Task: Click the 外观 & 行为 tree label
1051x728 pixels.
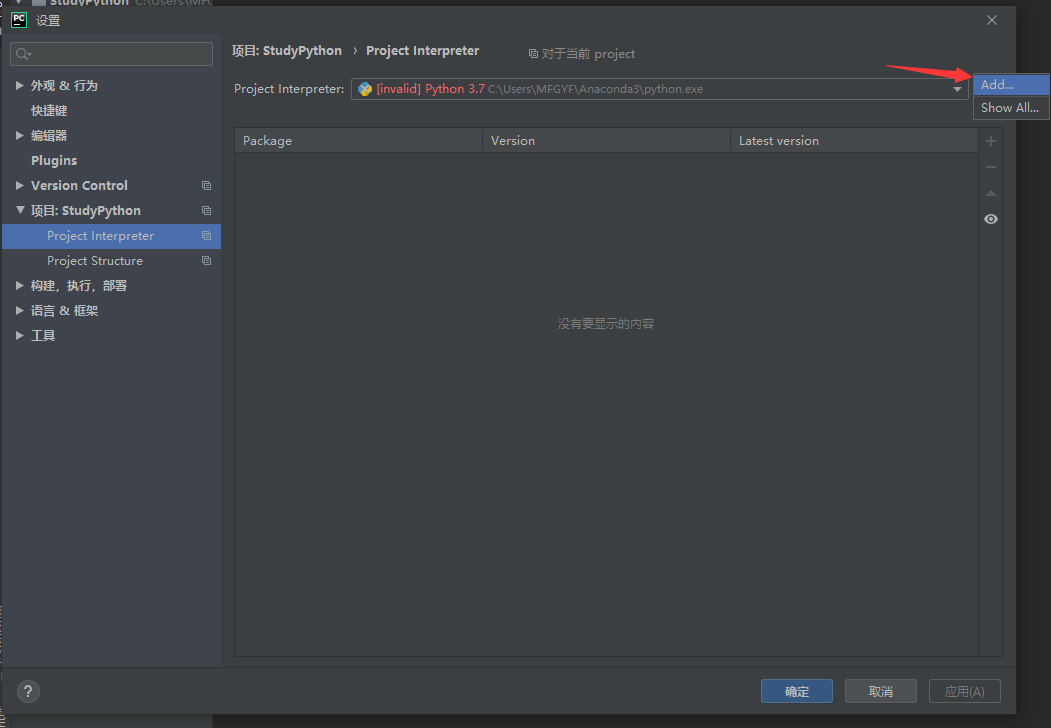Action: coord(64,86)
